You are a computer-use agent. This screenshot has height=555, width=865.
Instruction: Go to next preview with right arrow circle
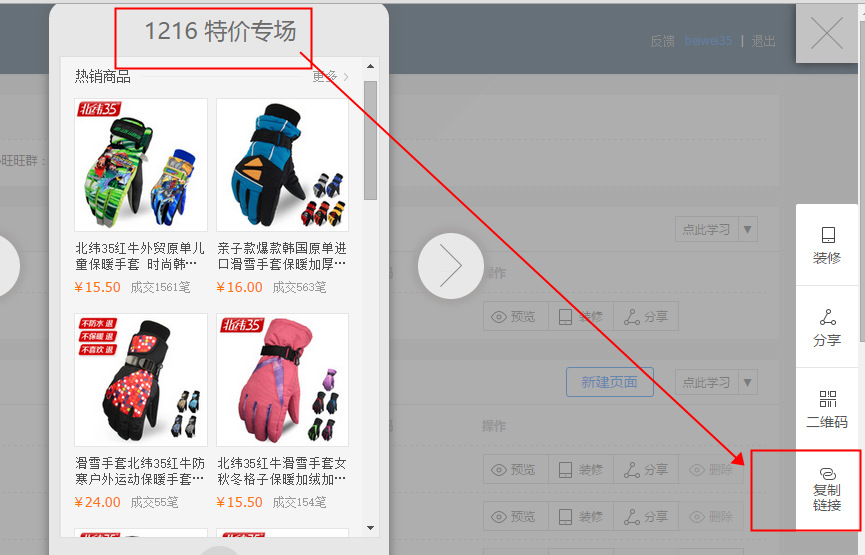click(450, 266)
